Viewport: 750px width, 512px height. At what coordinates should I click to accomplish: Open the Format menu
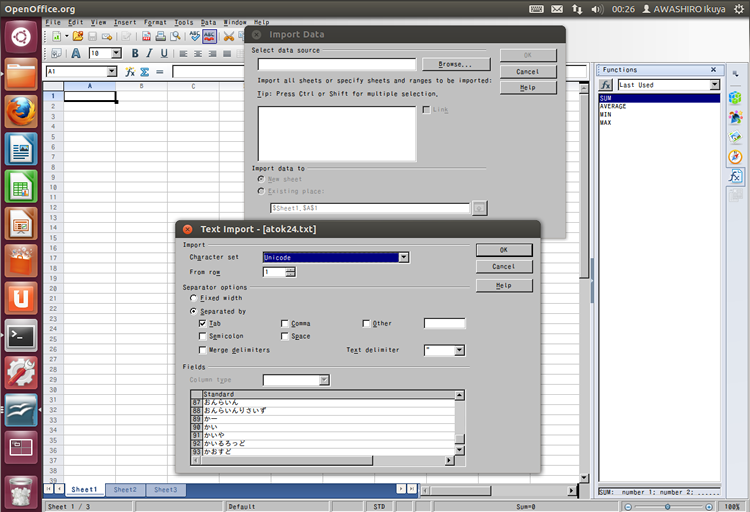pyautogui.click(x=155, y=22)
